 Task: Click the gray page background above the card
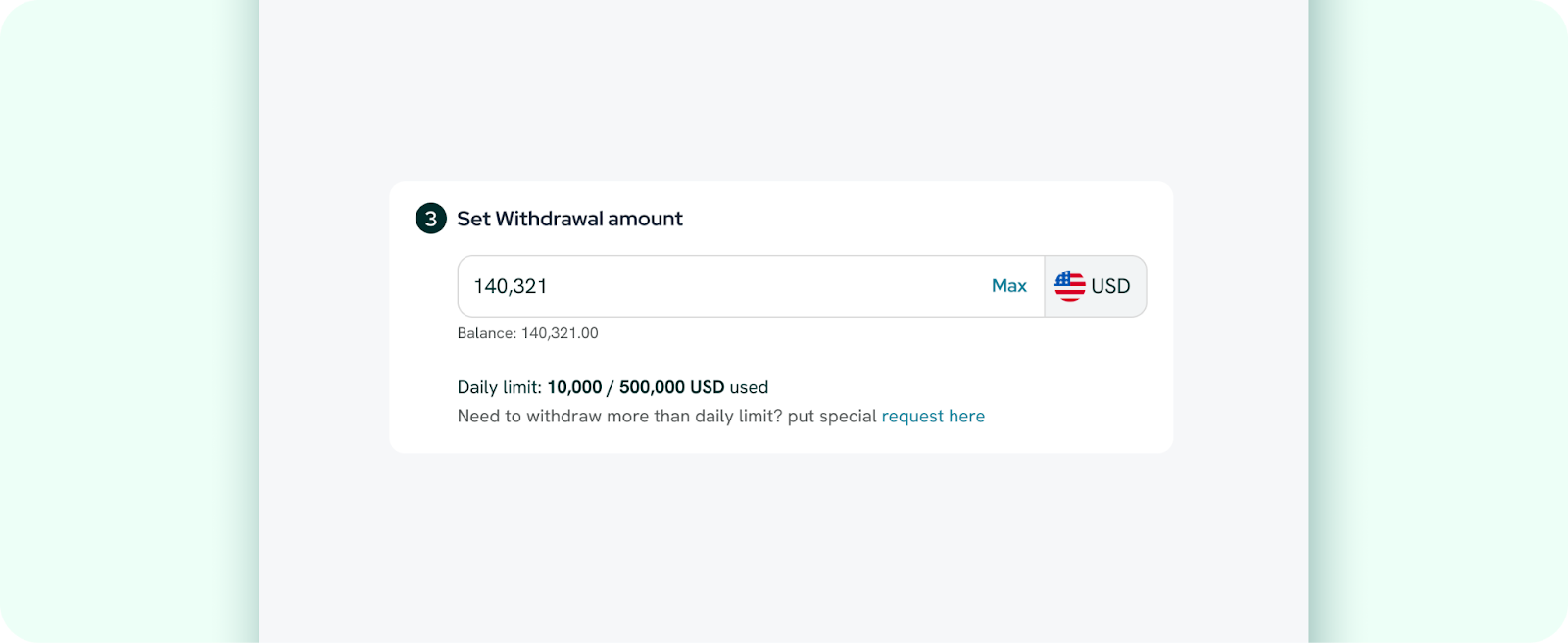click(784, 88)
